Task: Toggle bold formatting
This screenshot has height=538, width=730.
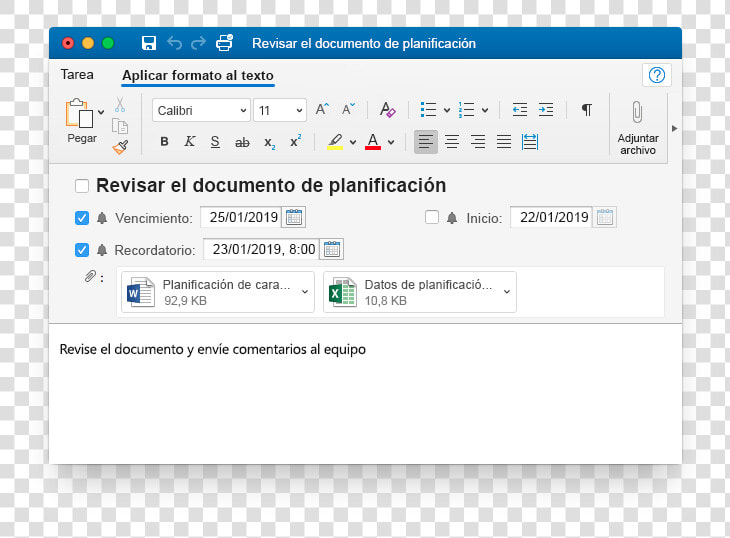Action: coord(164,141)
